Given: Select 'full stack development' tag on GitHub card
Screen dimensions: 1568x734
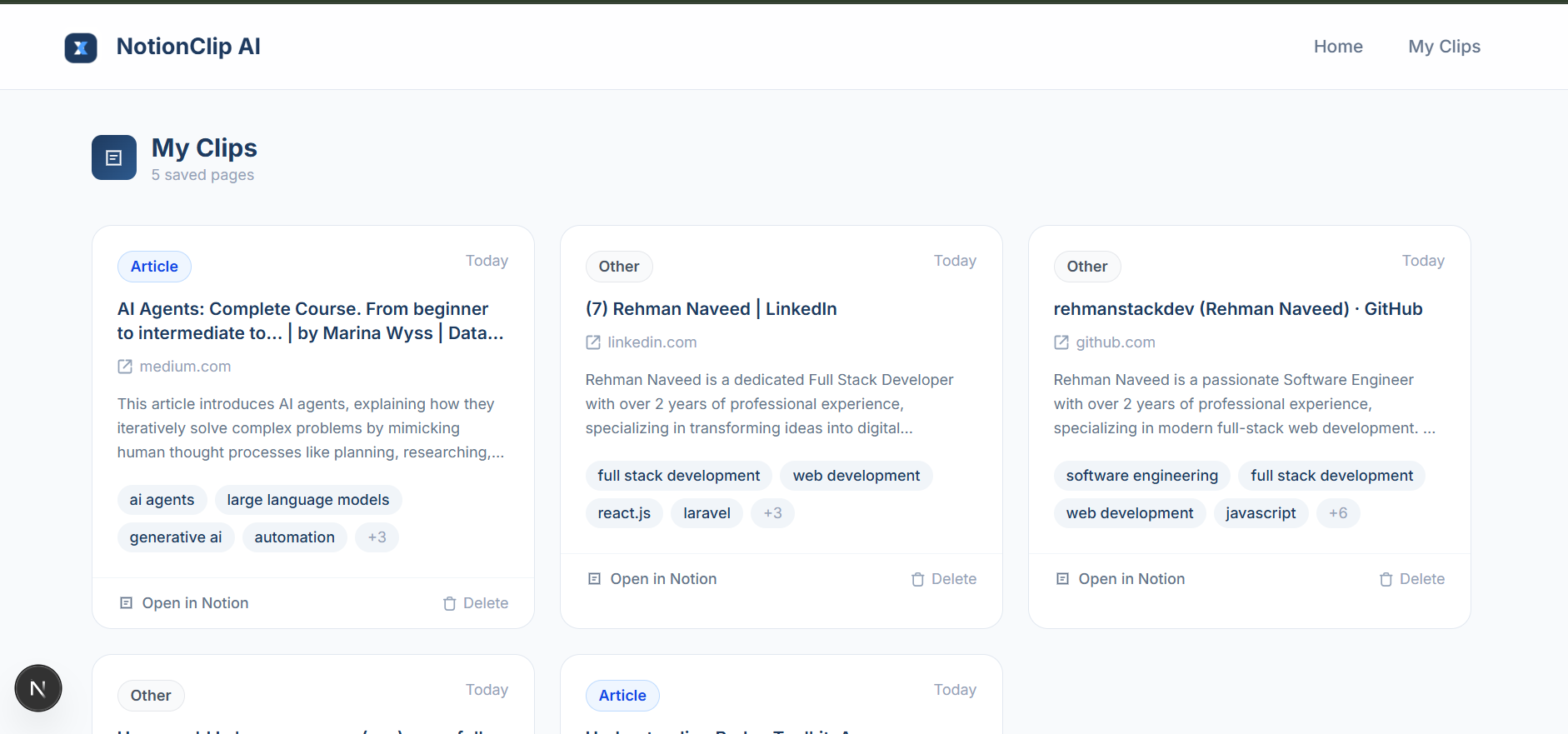Looking at the screenshot, I should [x=1332, y=476].
